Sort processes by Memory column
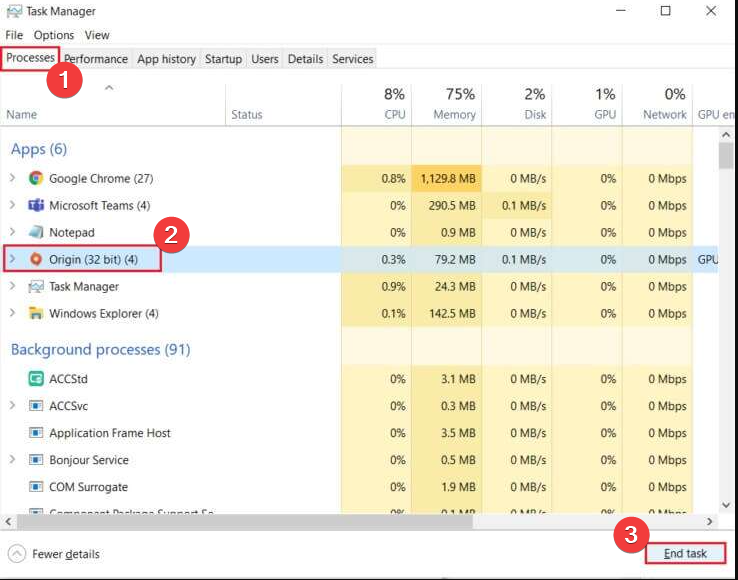Screen dimensions: 738x580 click(446, 105)
